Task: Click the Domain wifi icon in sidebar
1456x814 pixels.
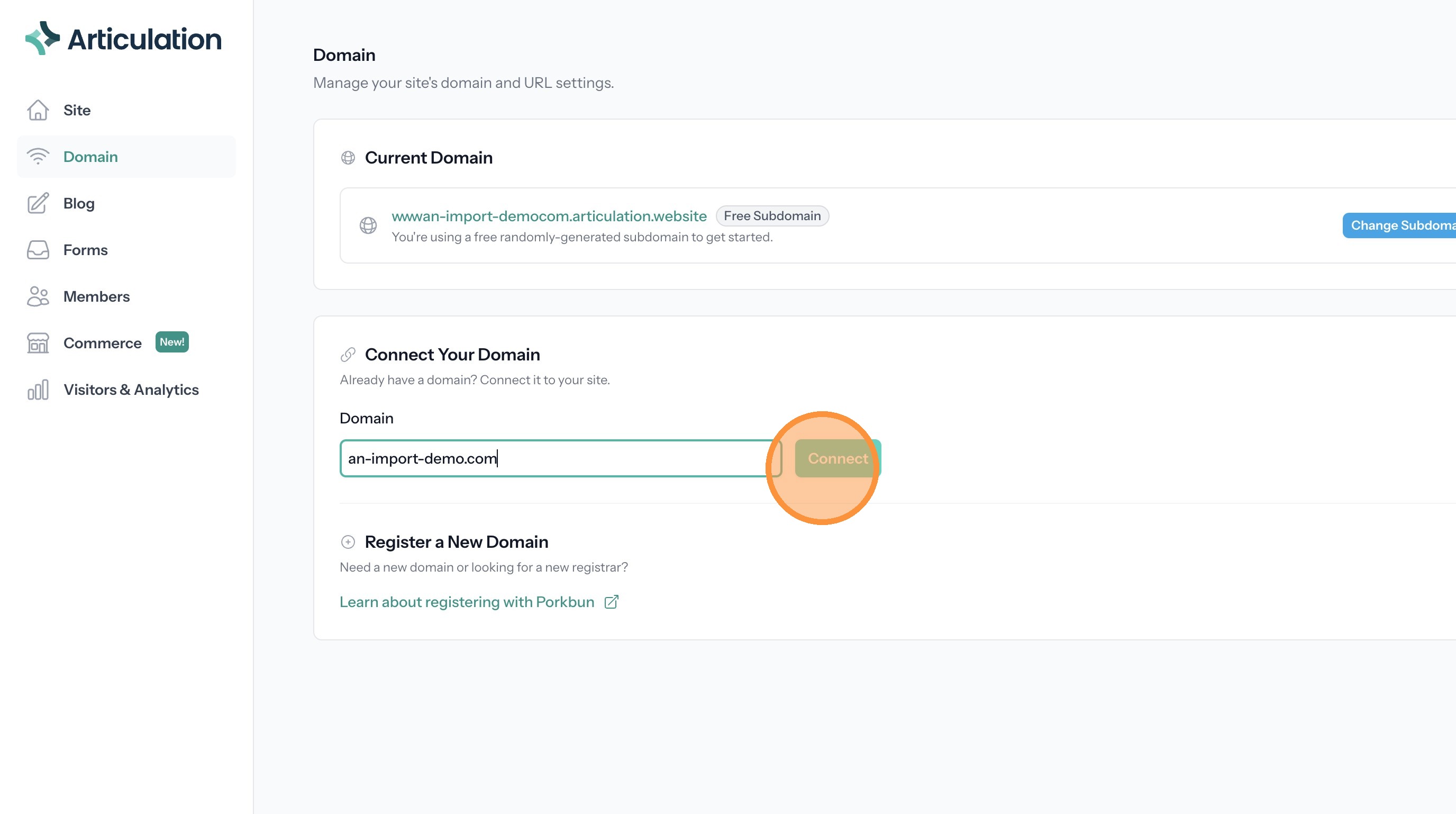Action: point(38,157)
